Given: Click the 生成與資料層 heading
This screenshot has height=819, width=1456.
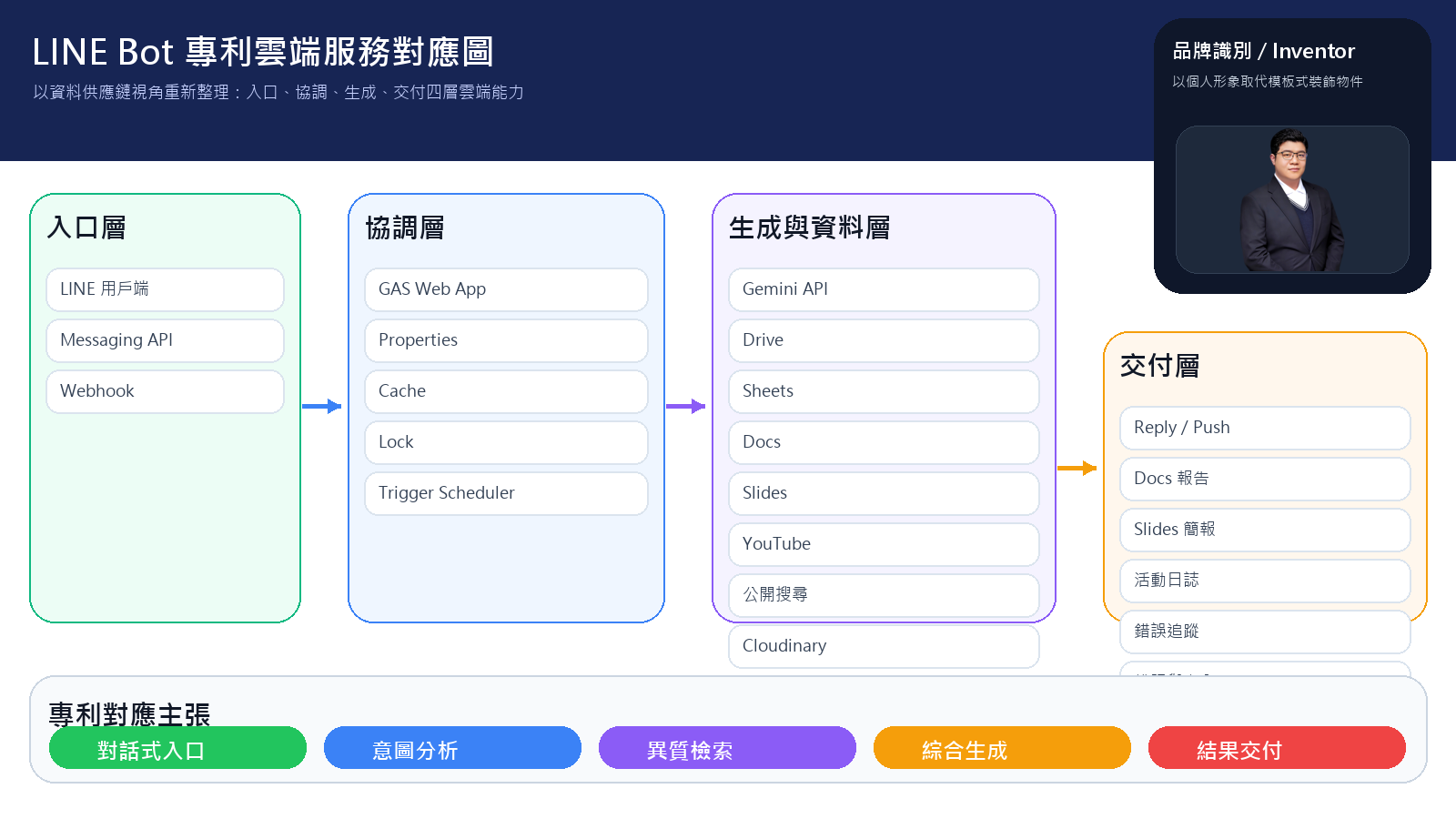Looking at the screenshot, I should point(810,227).
